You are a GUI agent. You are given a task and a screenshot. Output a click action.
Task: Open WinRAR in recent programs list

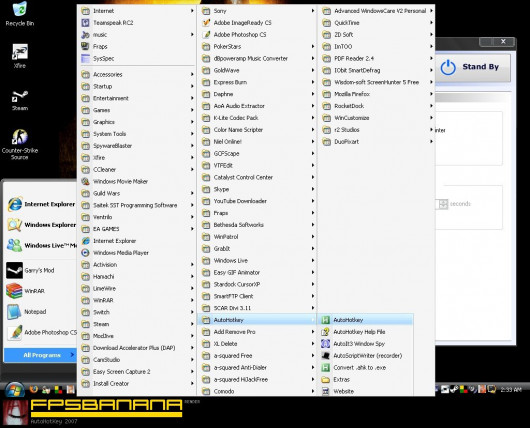point(26,291)
